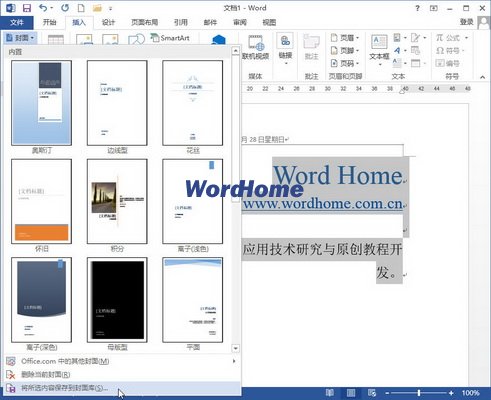Image resolution: width=491 pixels, height=400 pixels.
Task: Open the 页脚 footer dropdown
Action: [345, 51]
